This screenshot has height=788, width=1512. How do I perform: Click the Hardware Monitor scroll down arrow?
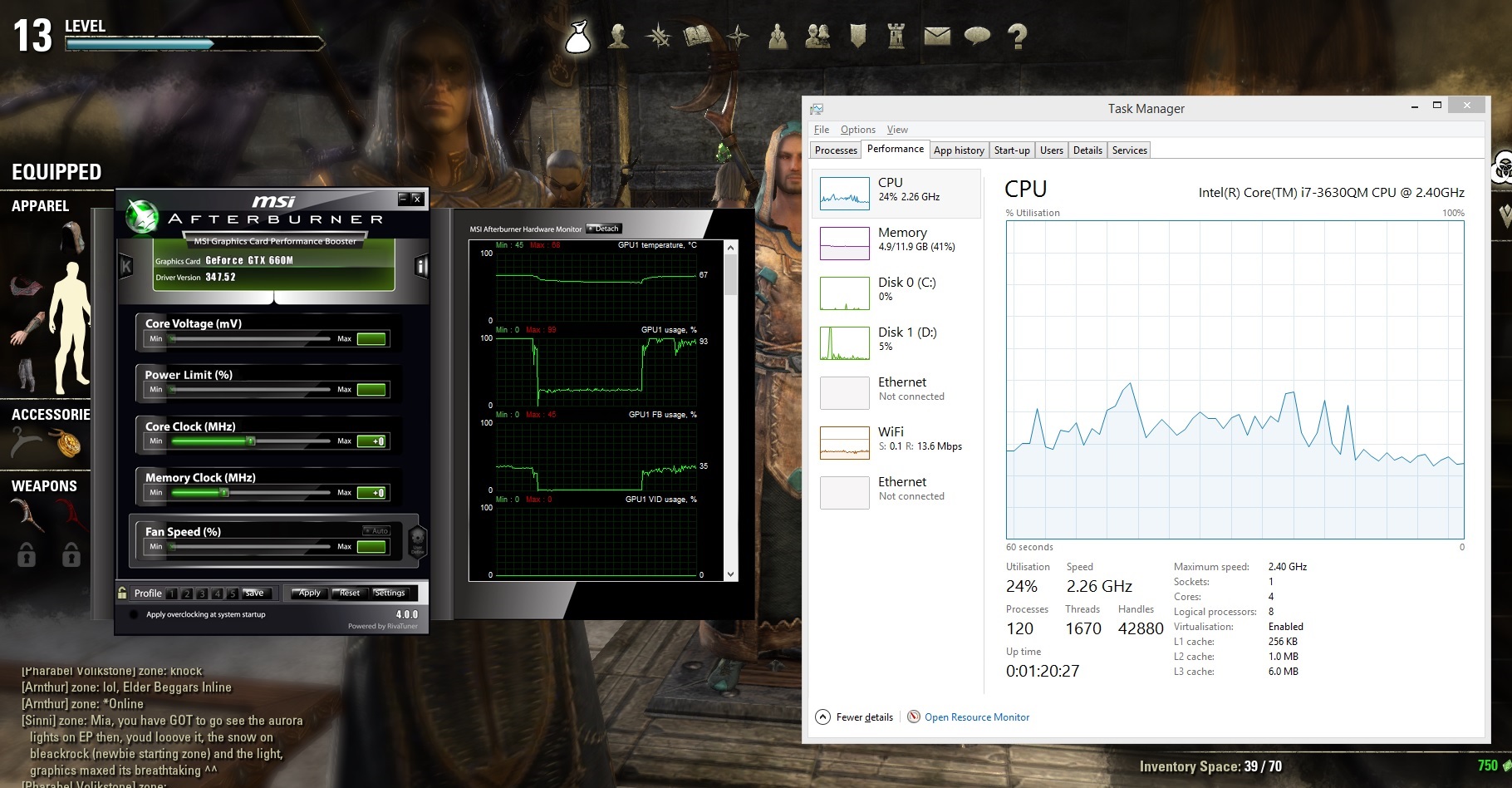730,574
